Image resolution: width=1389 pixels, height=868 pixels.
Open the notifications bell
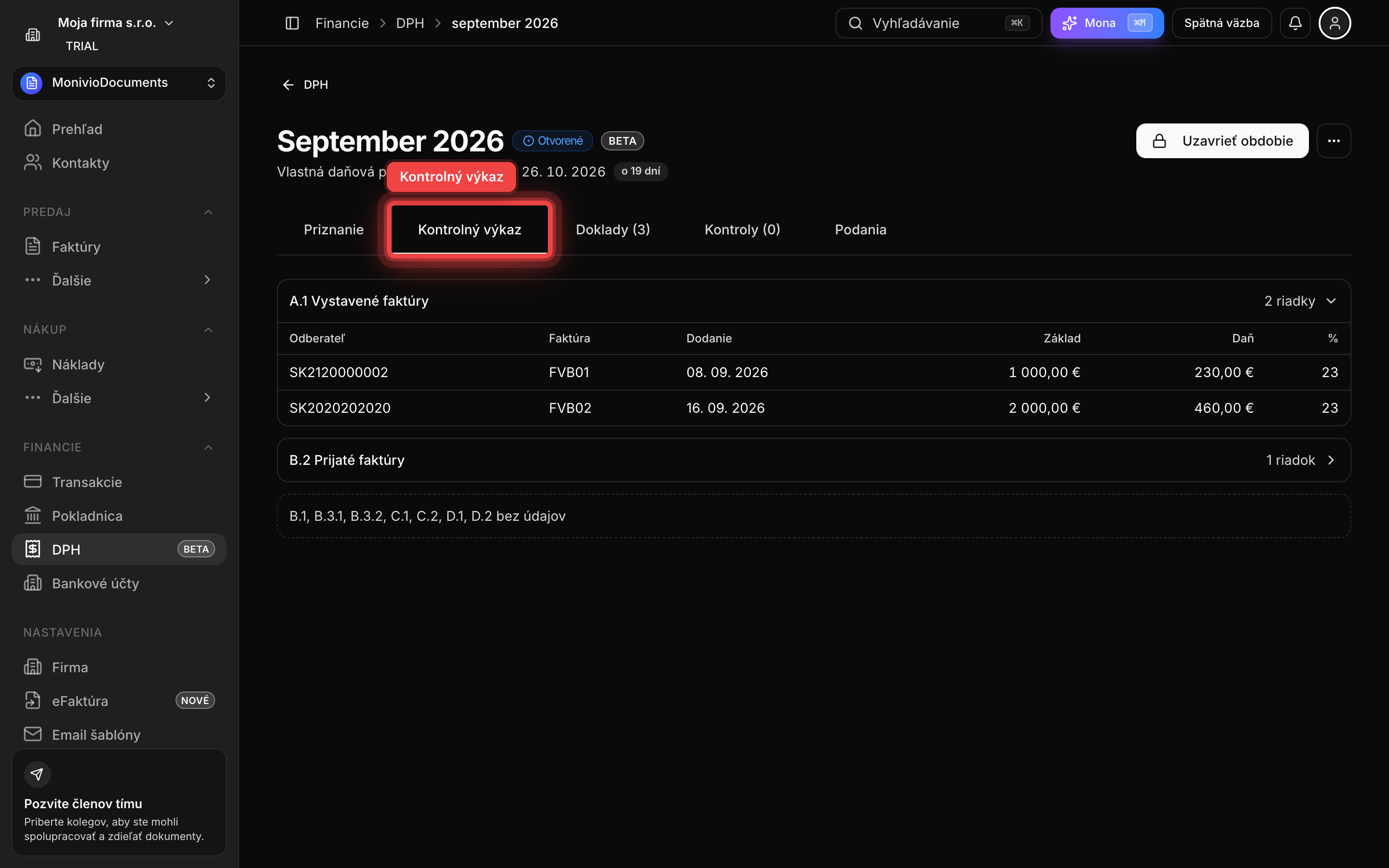[1295, 23]
